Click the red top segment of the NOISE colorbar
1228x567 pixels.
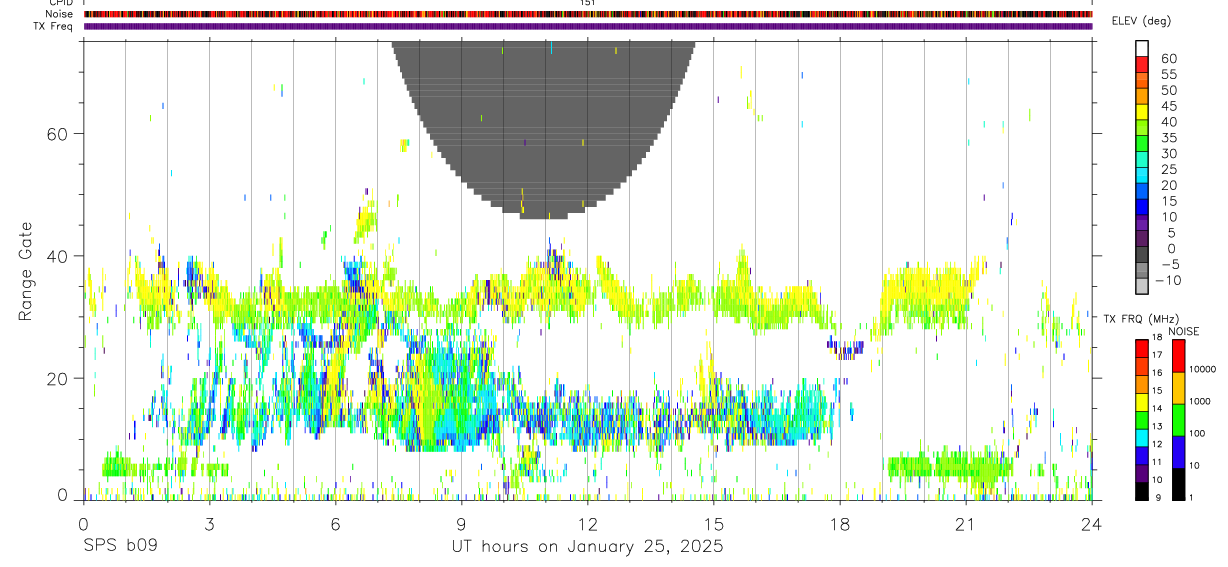(x=1178, y=356)
